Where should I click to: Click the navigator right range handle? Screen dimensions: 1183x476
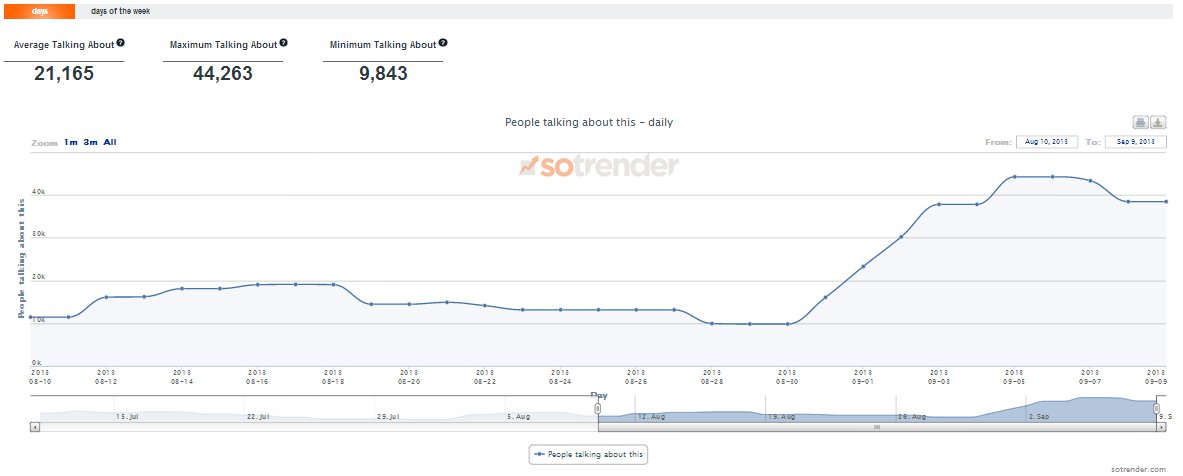pos(1158,408)
